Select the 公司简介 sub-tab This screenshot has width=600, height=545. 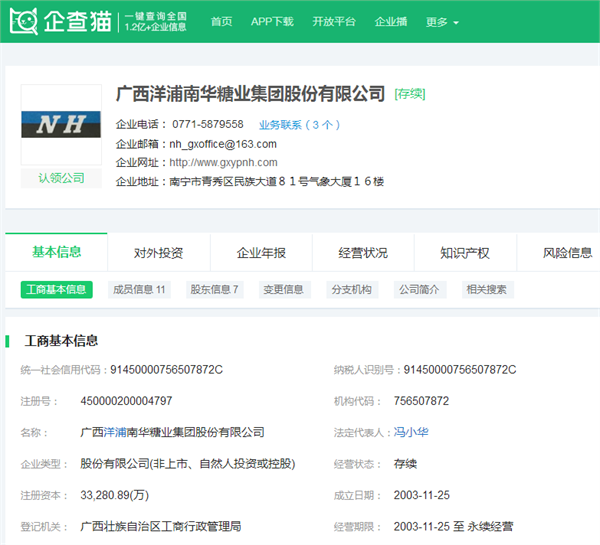(x=419, y=289)
